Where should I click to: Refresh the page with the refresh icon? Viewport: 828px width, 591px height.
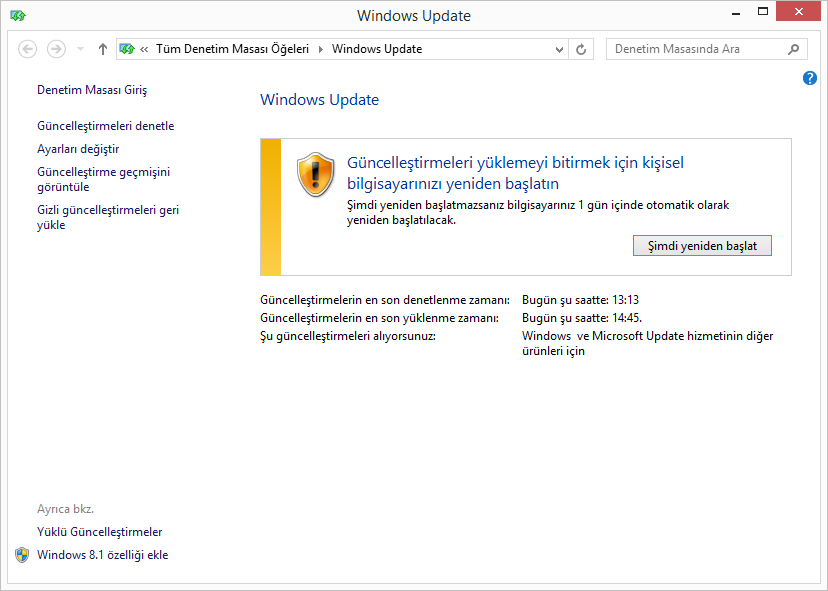581,49
